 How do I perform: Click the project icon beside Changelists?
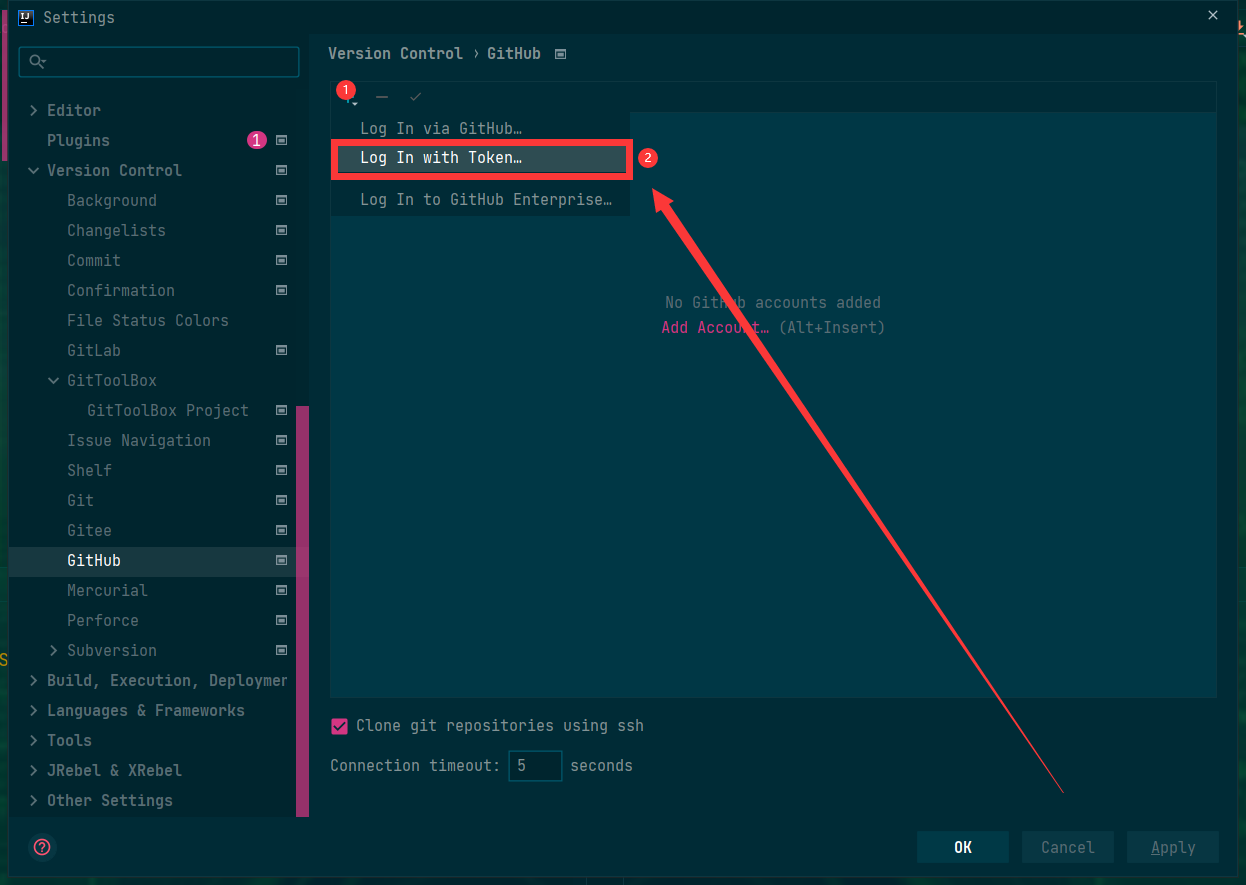[x=282, y=230]
